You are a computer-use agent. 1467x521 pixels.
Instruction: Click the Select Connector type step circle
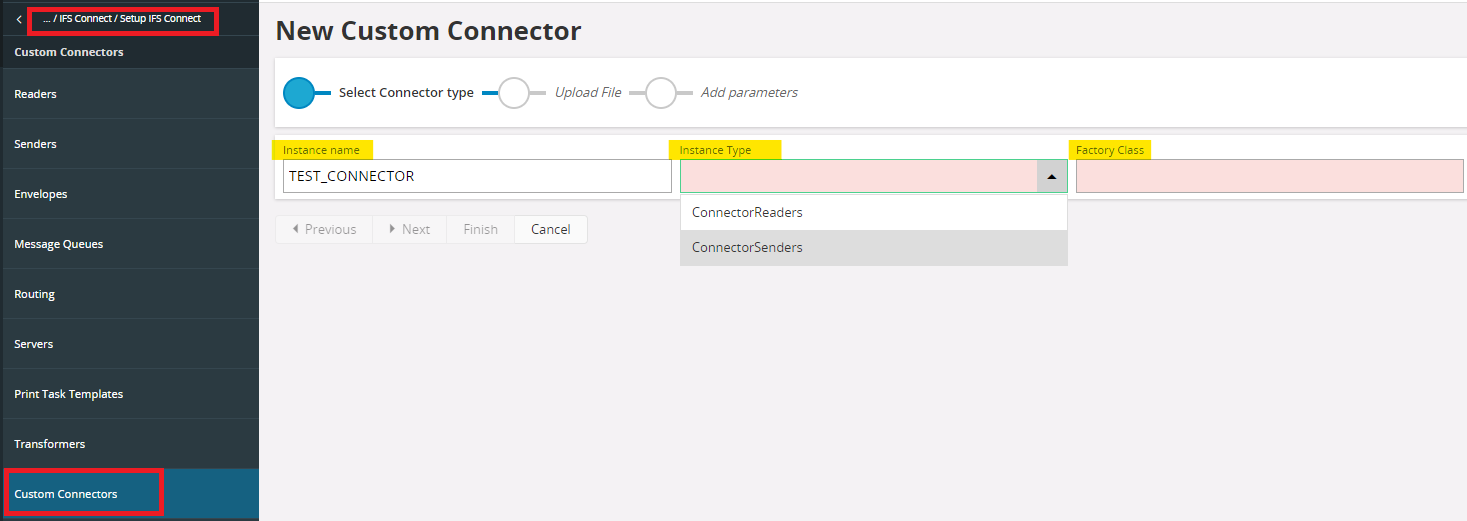click(x=299, y=93)
